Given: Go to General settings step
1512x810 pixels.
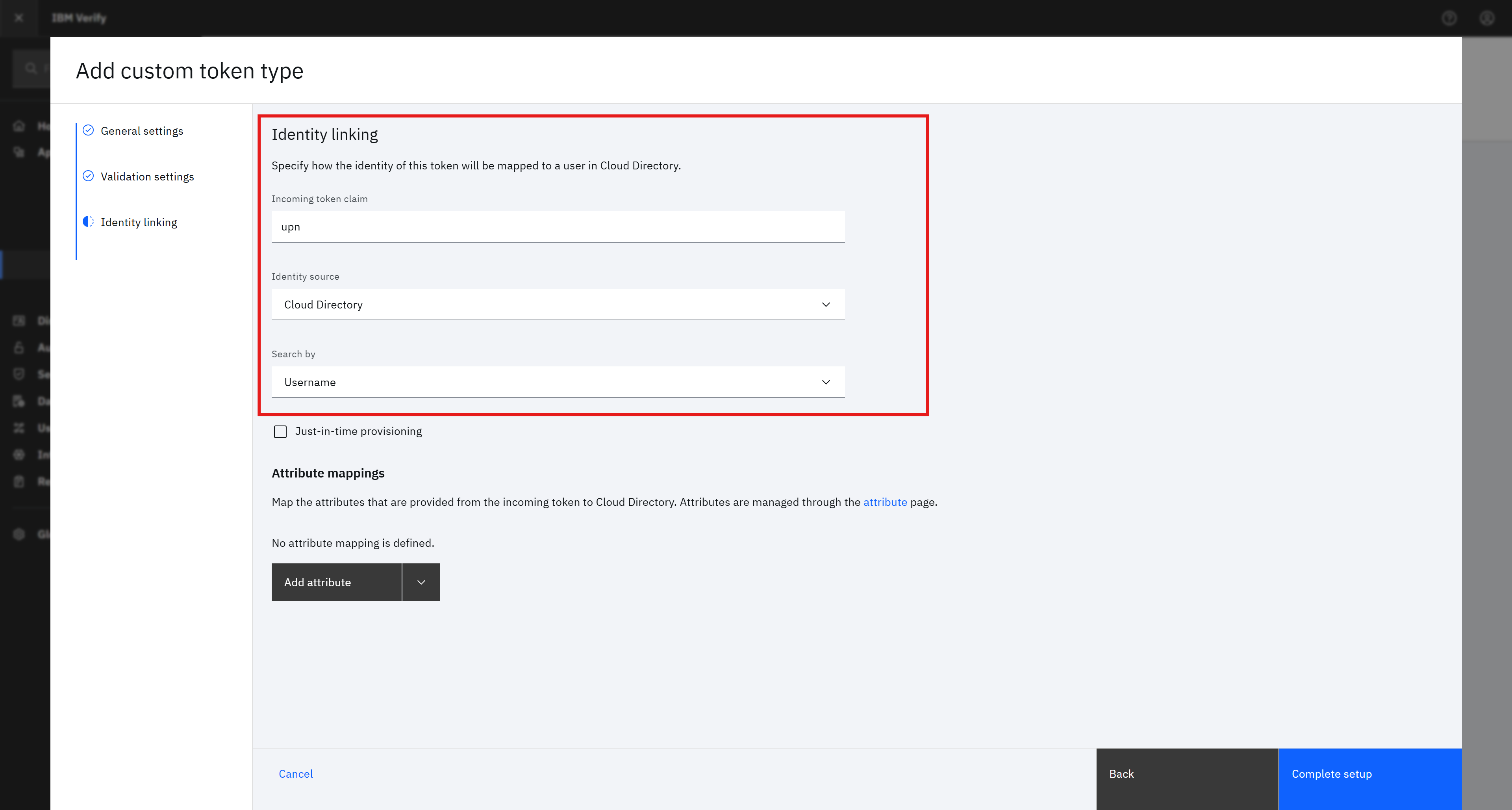Looking at the screenshot, I should click(x=141, y=131).
